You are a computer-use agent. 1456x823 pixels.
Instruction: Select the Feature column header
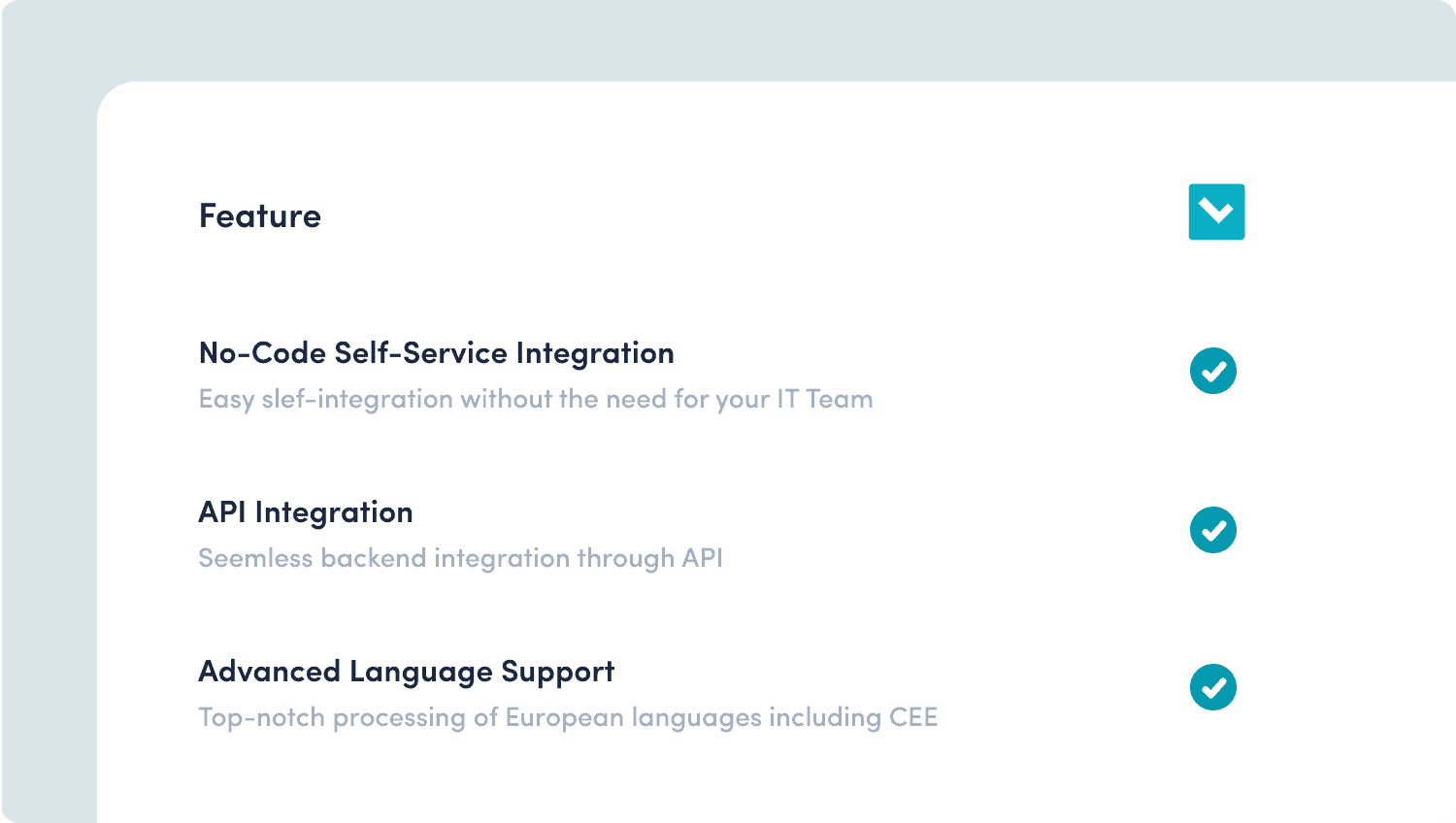click(x=259, y=215)
